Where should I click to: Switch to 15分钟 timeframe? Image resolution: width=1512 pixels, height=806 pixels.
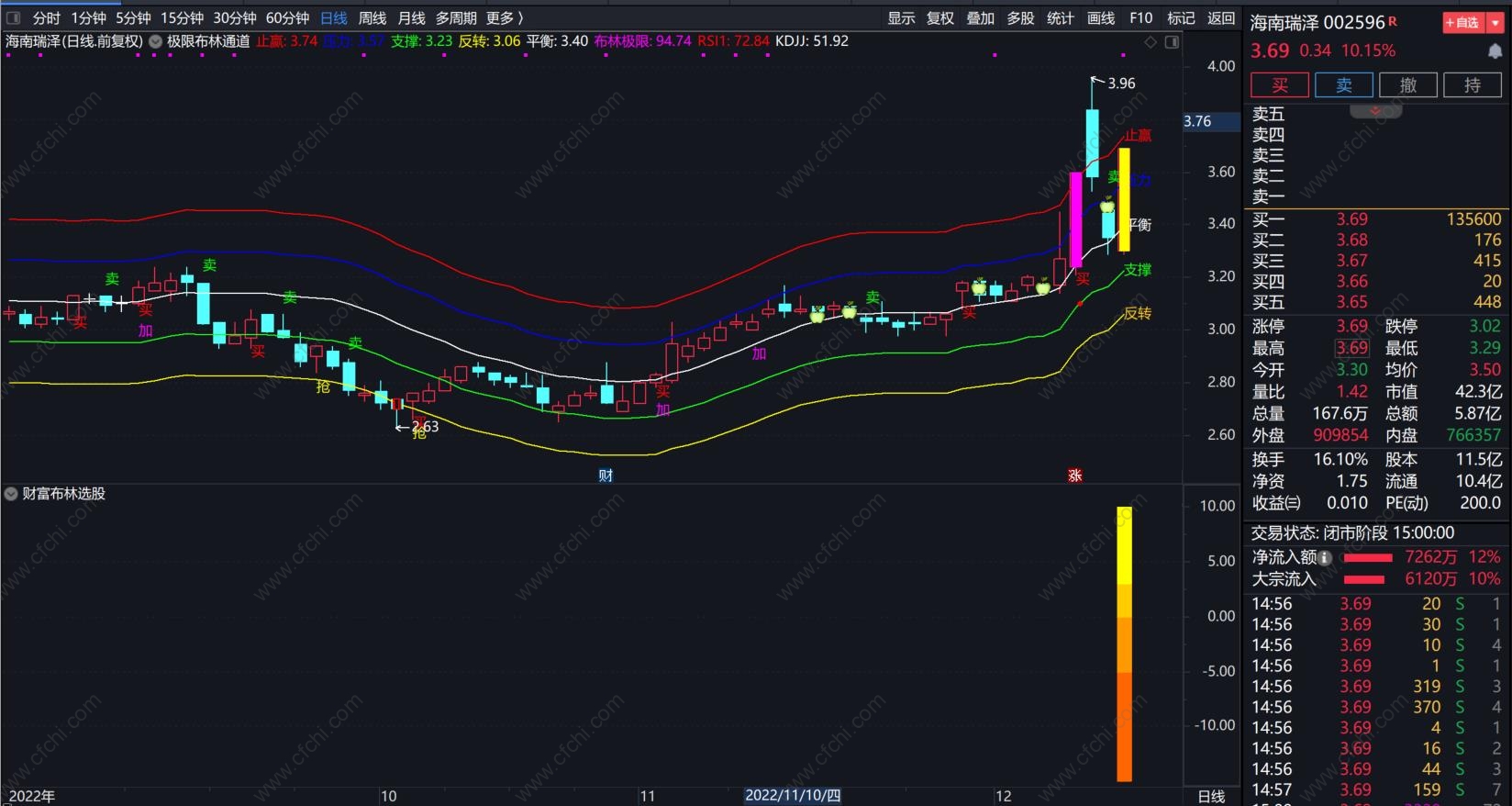coord(183,17)
